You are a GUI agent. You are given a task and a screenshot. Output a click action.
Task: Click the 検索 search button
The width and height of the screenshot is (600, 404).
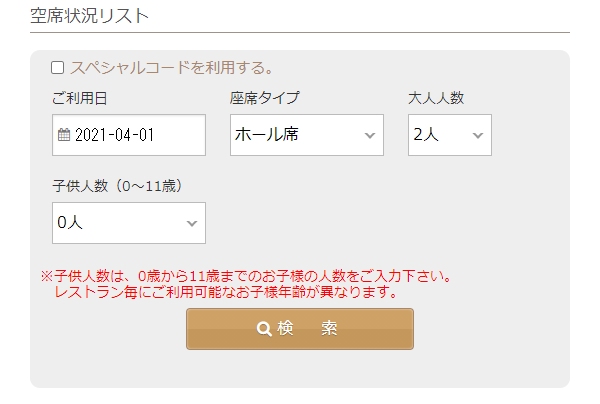coord(300,329)
